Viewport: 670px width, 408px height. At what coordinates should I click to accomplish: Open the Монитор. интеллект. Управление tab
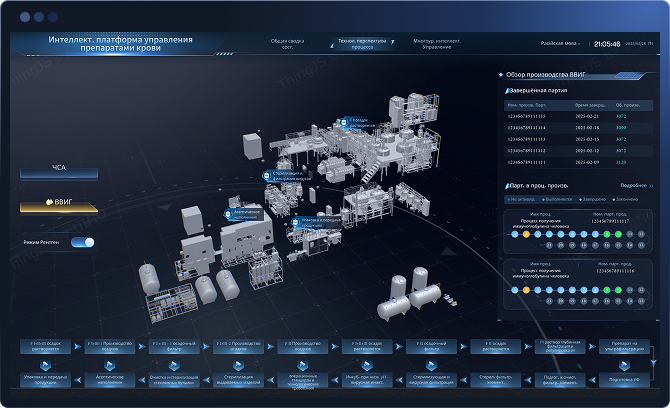(438, 44)
